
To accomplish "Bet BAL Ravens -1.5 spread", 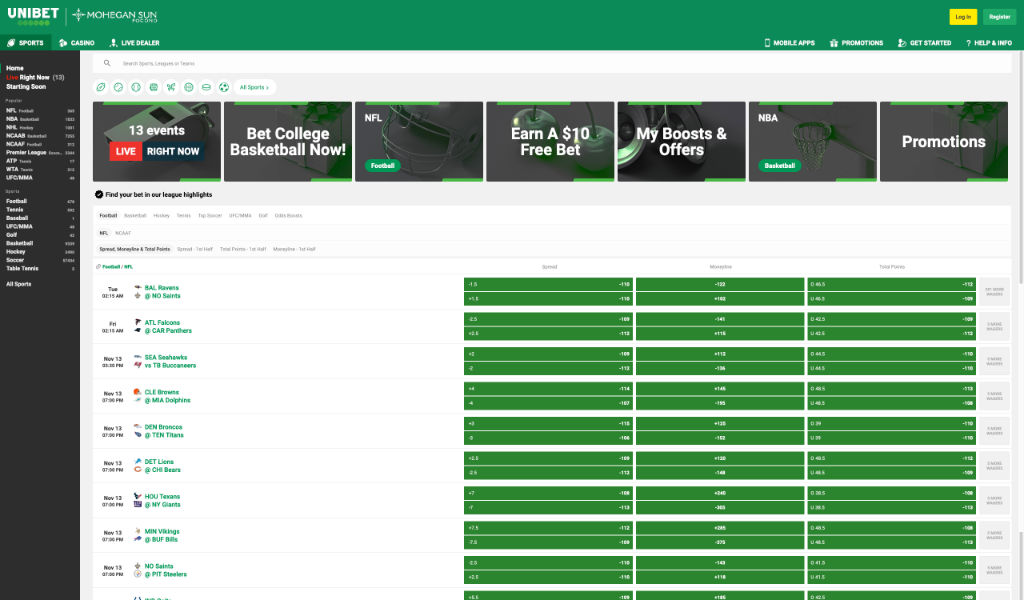I will click(x=548, y=284).
